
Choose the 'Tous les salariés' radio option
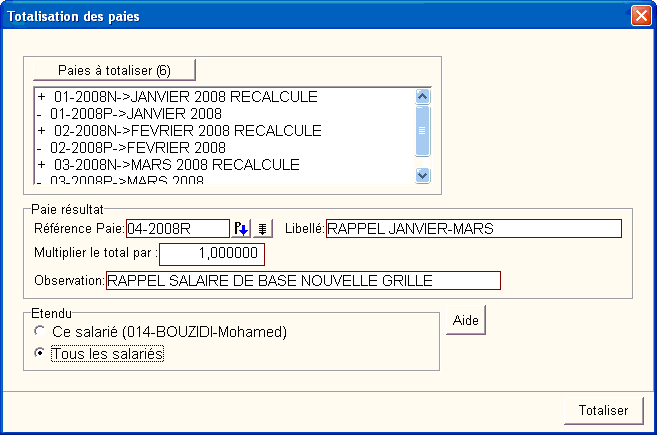(x=40, y=353)
